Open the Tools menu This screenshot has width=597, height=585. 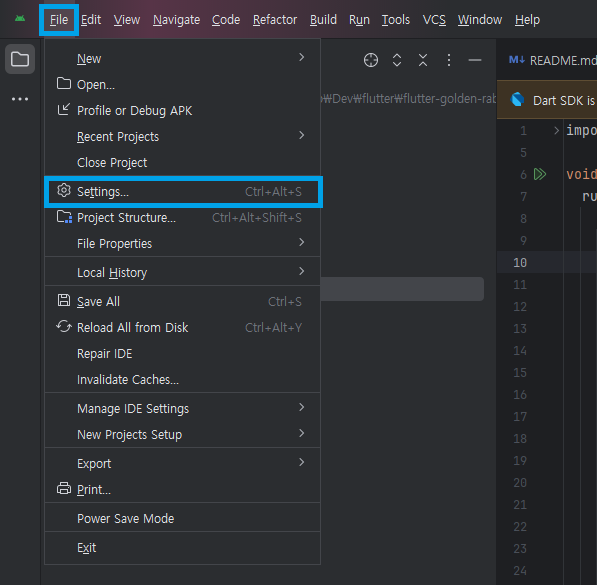[396, 20]
